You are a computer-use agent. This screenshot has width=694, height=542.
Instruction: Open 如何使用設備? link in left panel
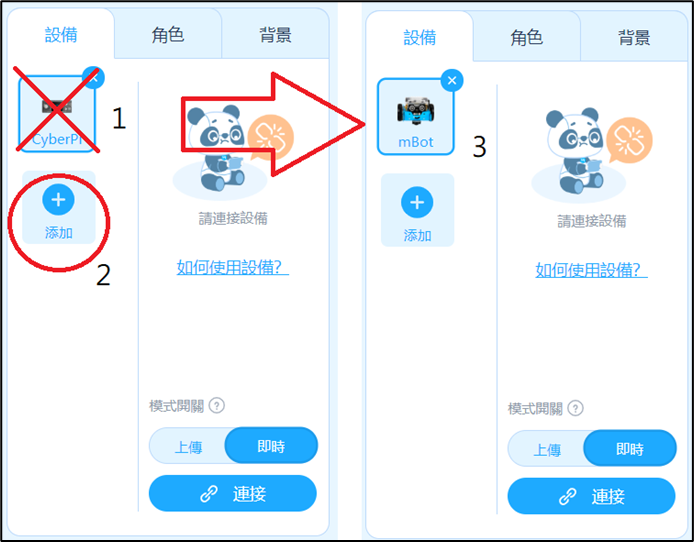point(233,268)
